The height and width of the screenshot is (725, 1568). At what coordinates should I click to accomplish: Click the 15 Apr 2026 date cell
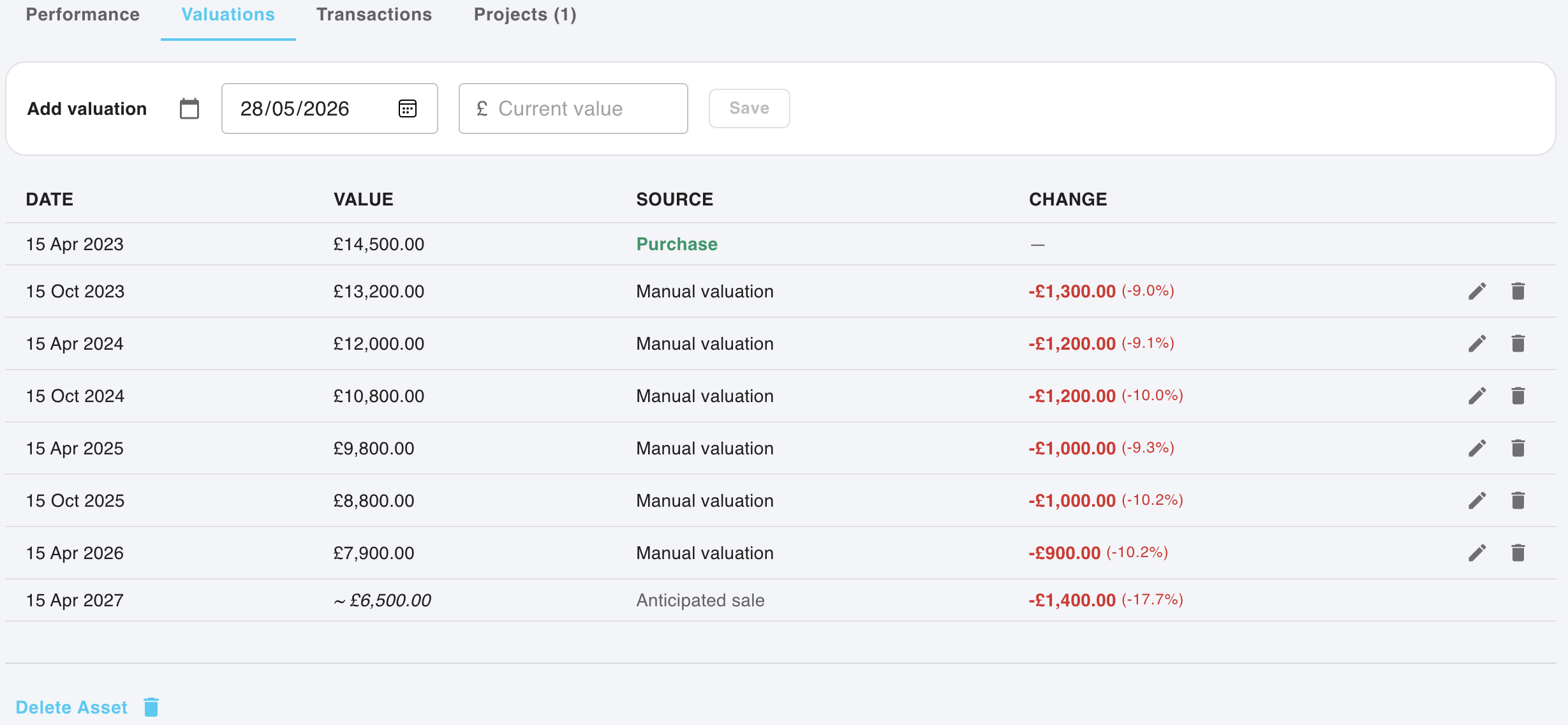[x=75, y=553]
